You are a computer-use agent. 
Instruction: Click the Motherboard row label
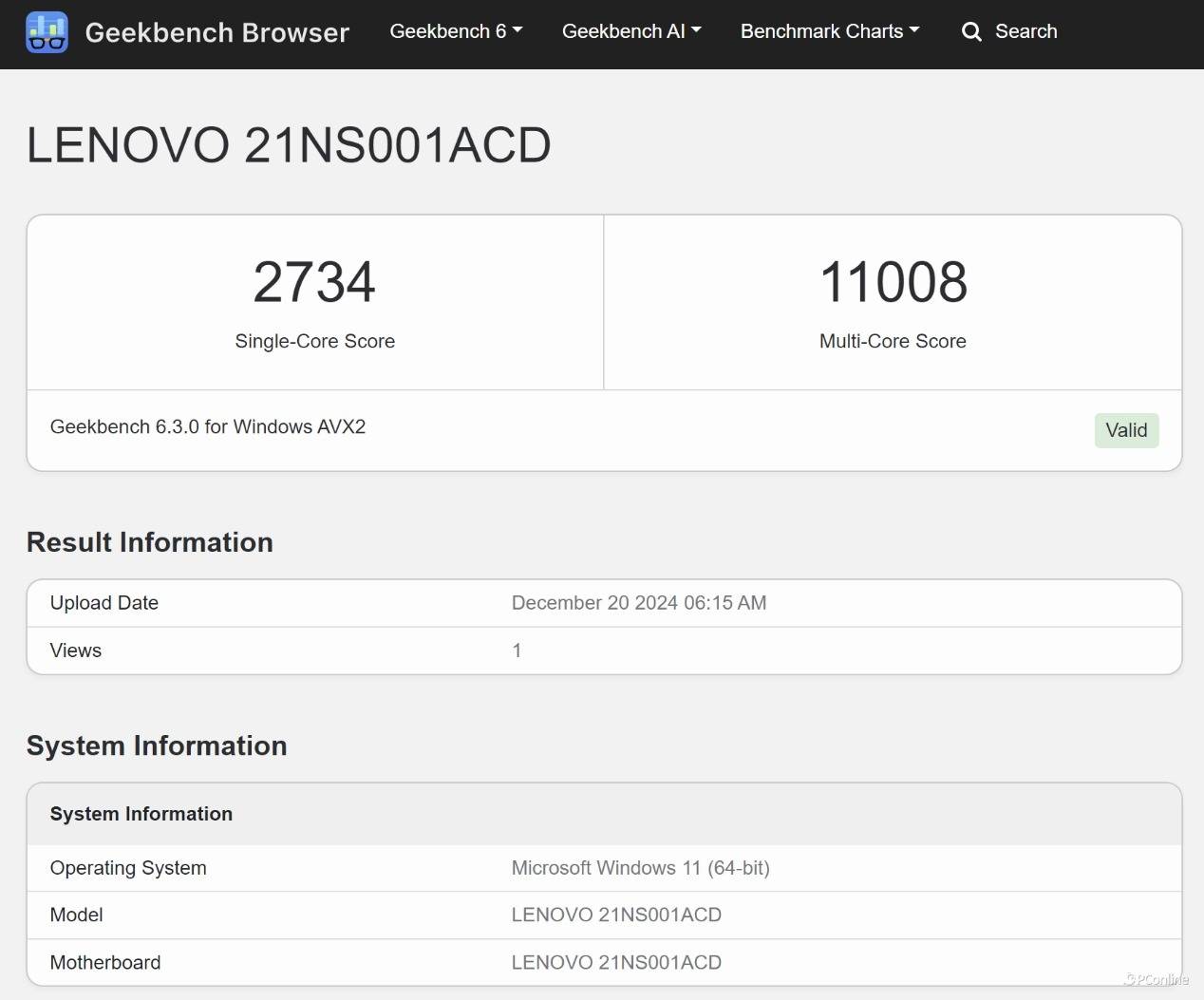[x=105, y=962]
